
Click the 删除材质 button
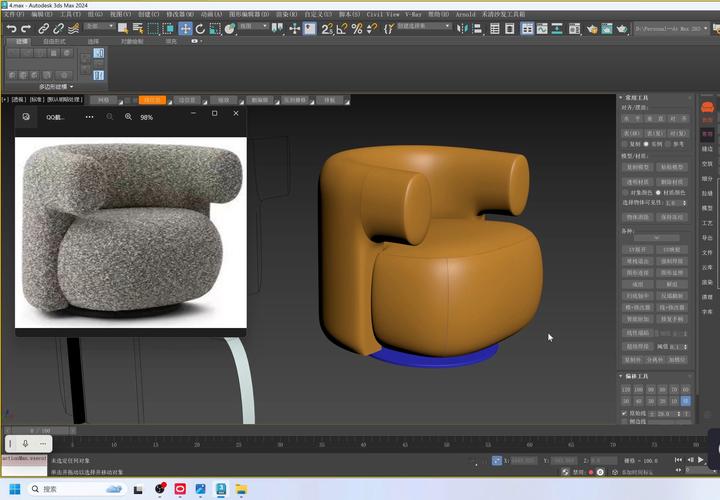click(672, 182)
